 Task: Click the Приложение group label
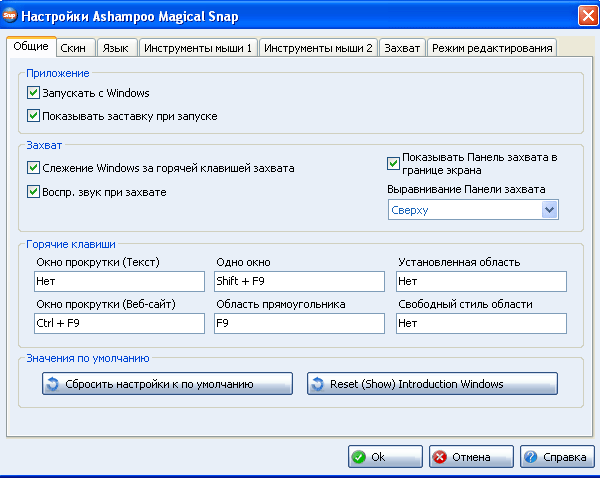pos(58,73)
